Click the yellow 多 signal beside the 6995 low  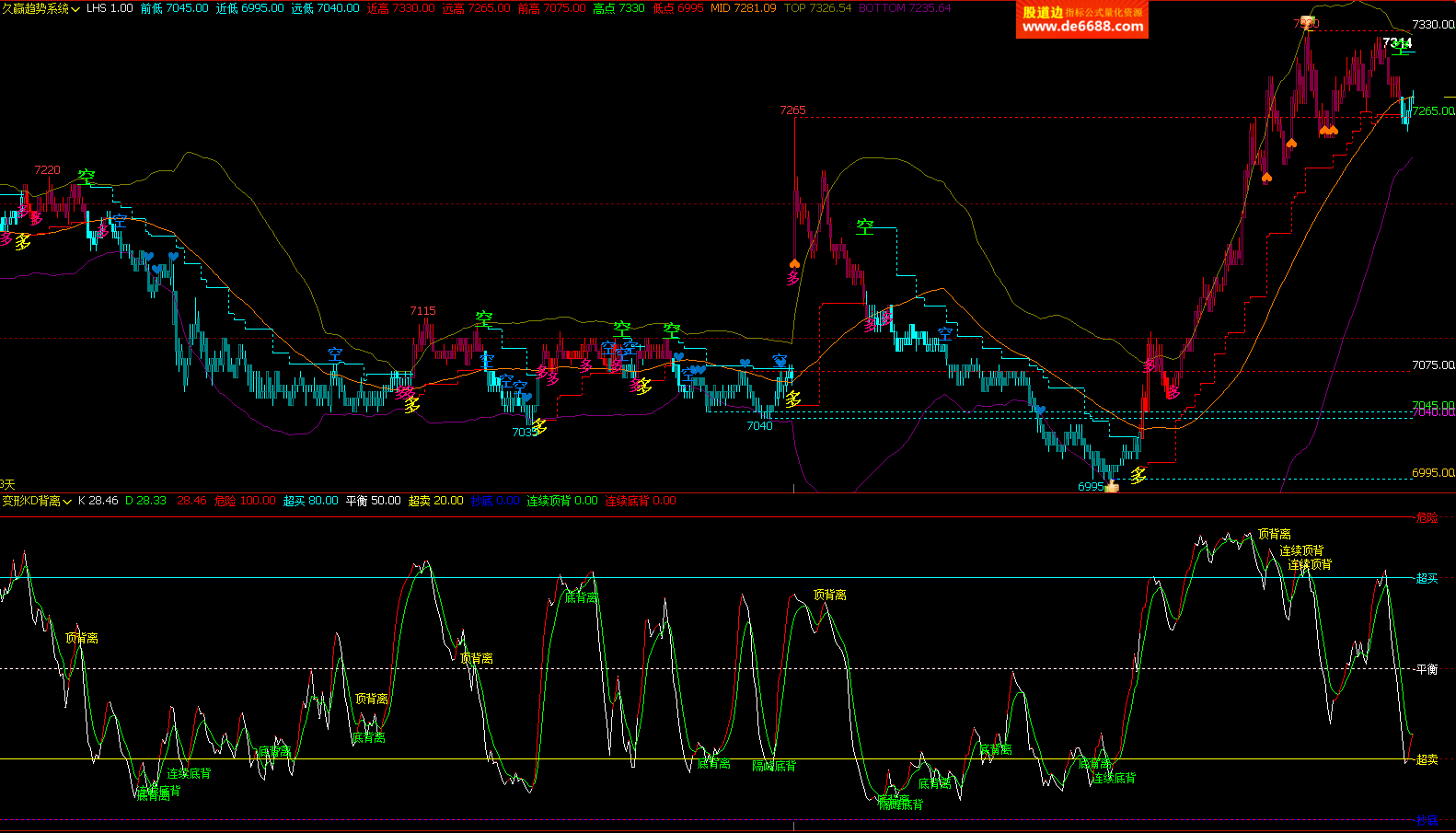point(1139,475)
